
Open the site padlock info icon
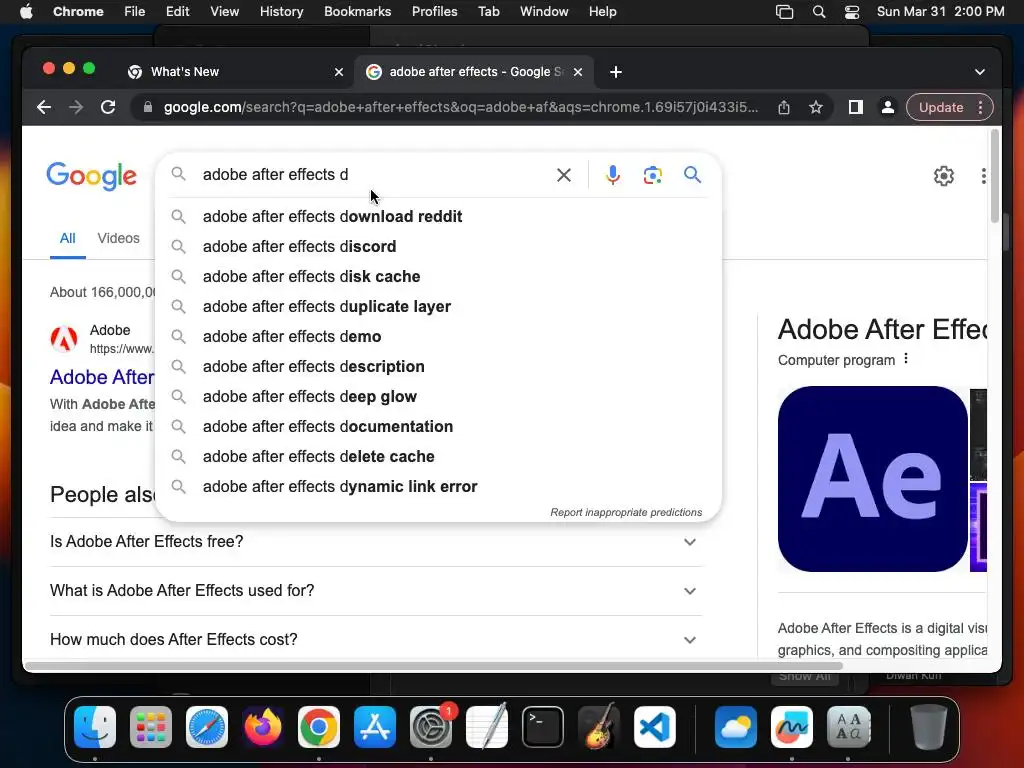(x=148, y=107)
